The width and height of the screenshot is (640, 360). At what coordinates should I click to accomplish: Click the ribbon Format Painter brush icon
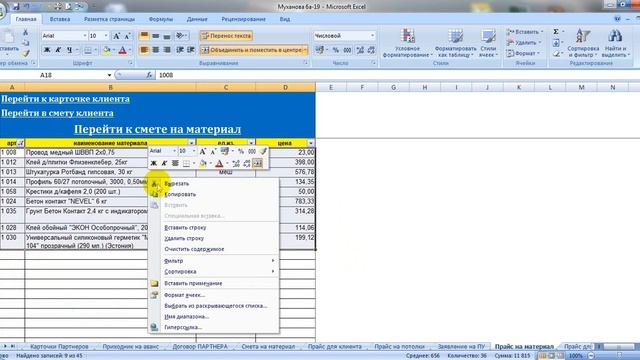point(25,53)
